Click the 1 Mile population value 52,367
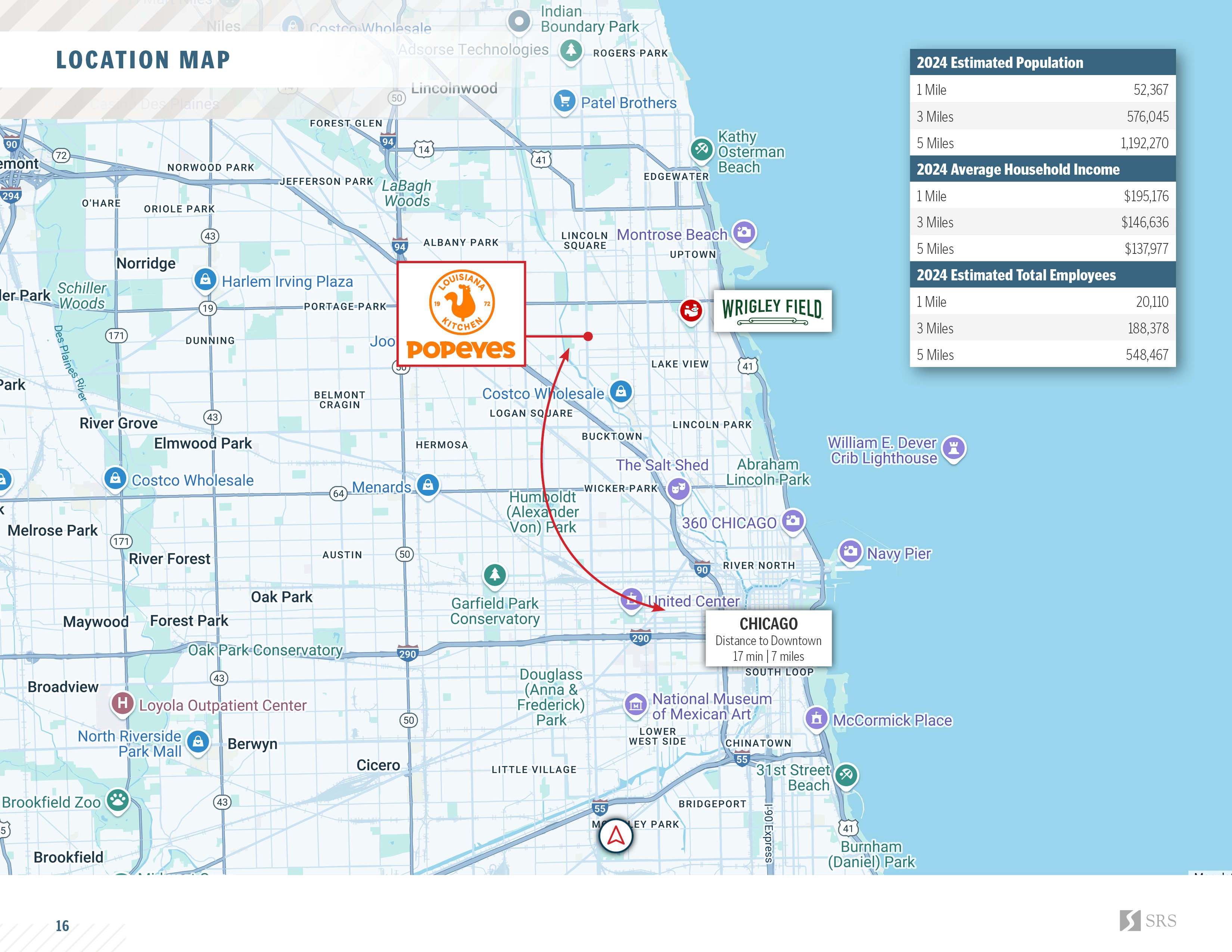This screenshot has height=952, width=1232. (x=1151, y=90)
